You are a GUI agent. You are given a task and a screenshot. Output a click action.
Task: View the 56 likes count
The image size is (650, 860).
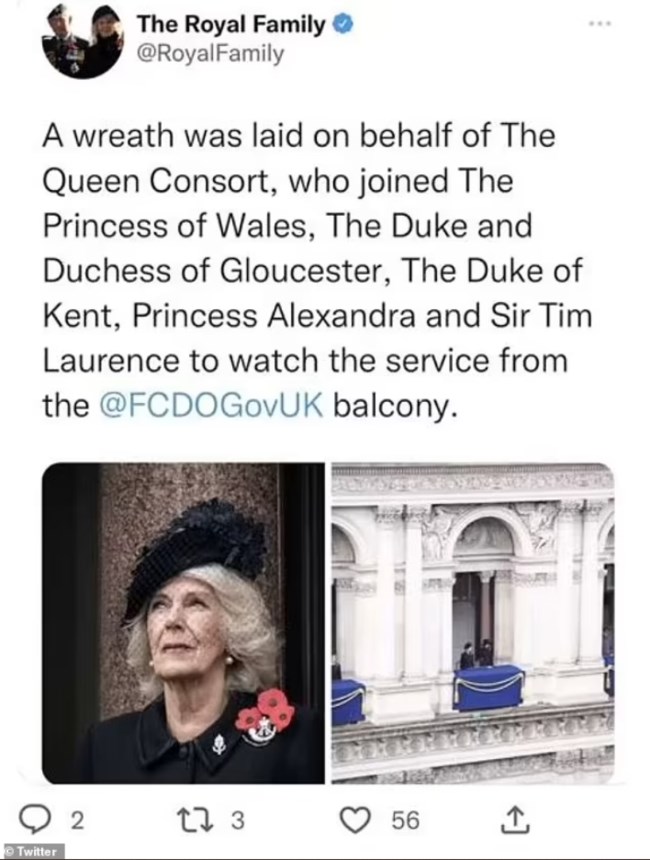[x=405, y=820]
